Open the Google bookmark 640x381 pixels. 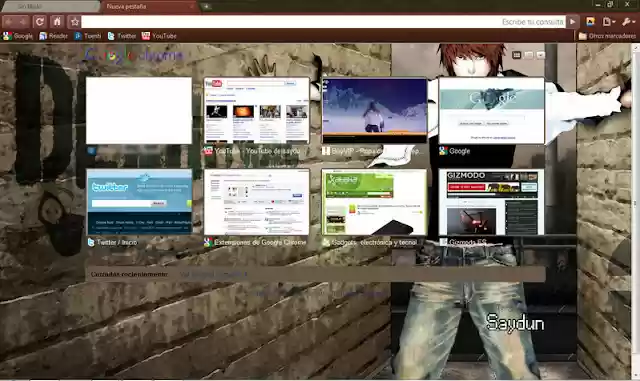(18, 36)
